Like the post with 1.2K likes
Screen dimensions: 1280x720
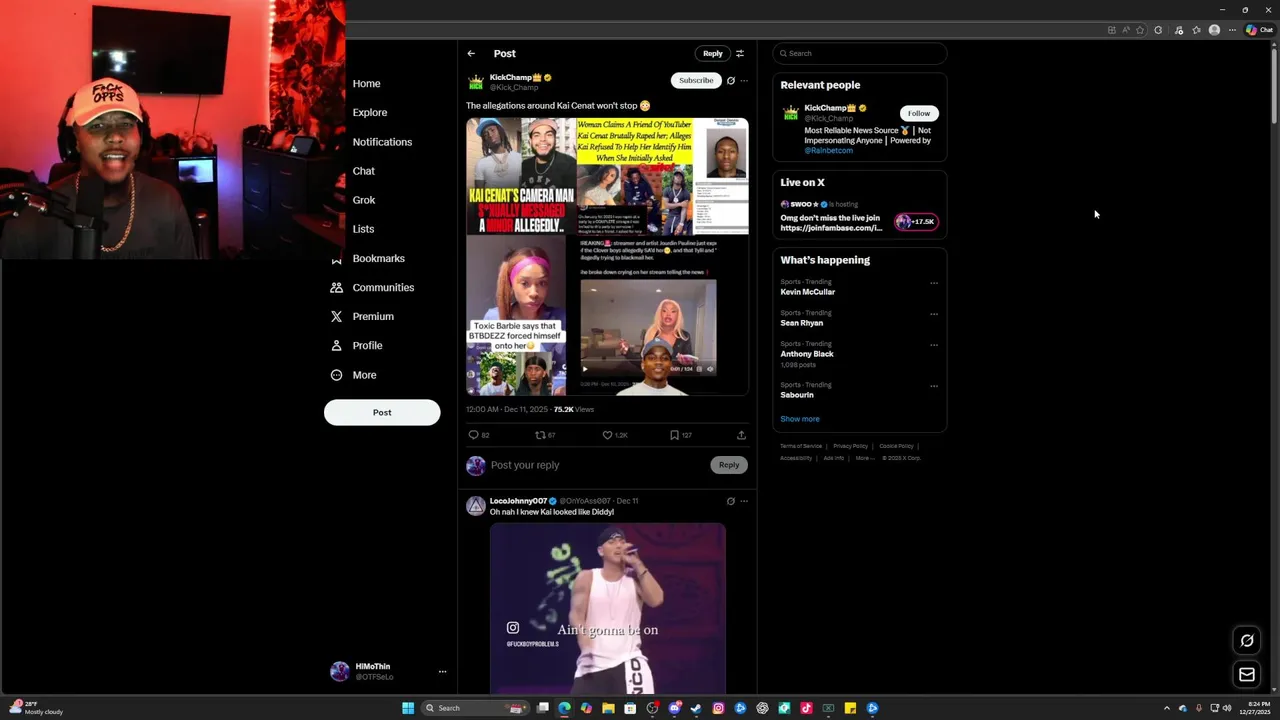607,435
